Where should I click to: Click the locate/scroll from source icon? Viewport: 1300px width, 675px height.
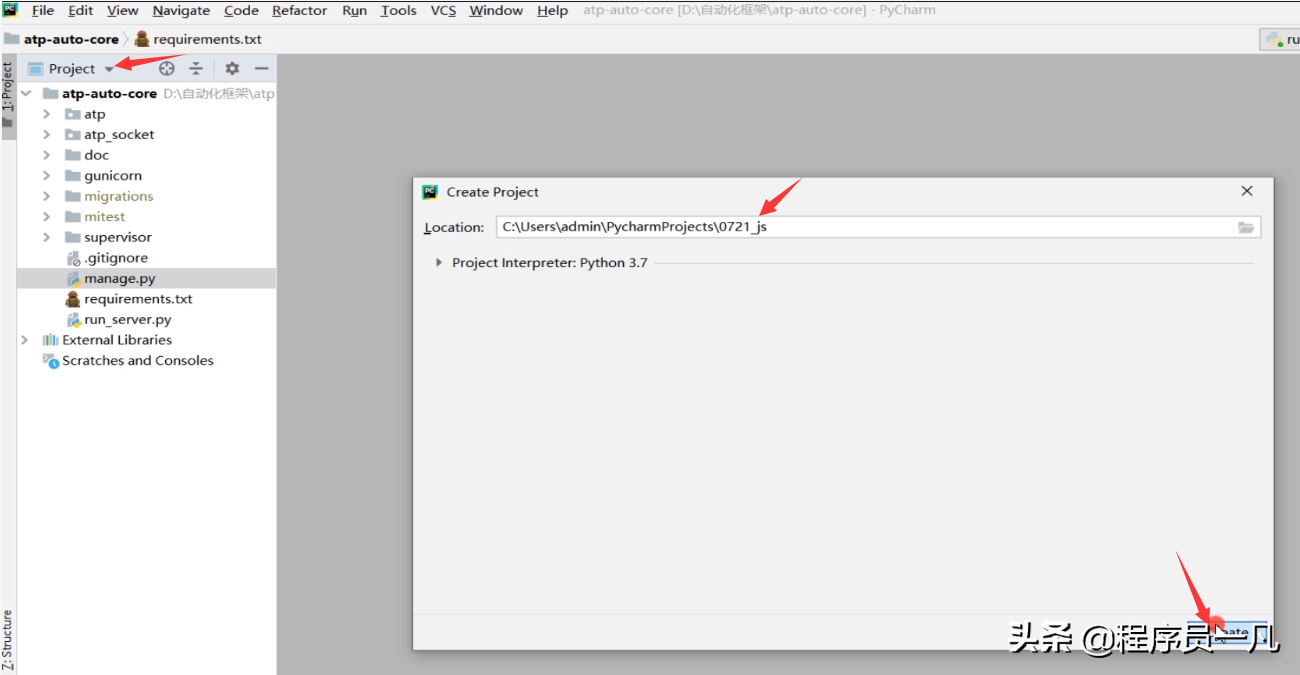[x=167, y=68]
